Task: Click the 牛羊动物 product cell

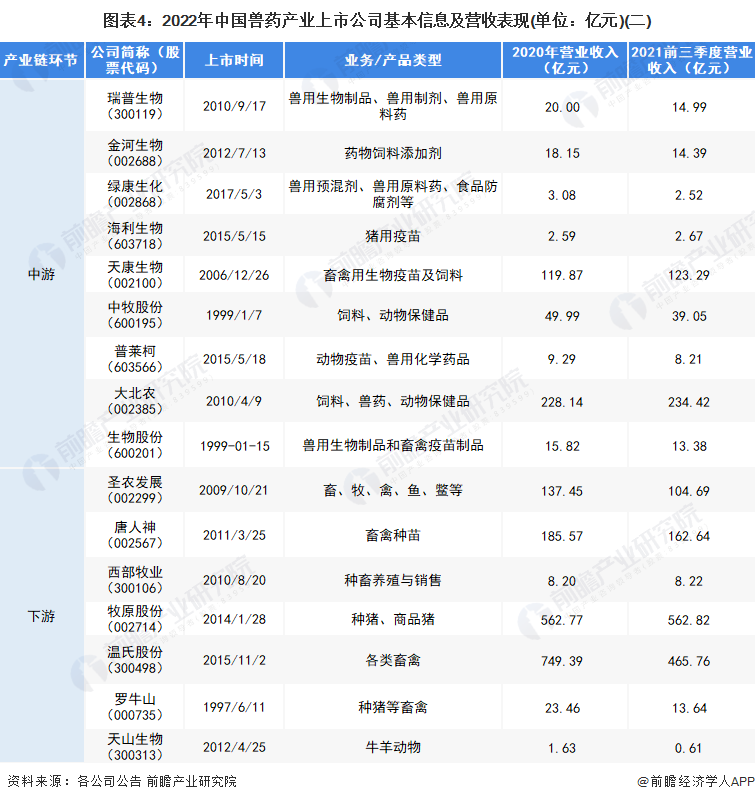Action: click(x=393, y=747)
